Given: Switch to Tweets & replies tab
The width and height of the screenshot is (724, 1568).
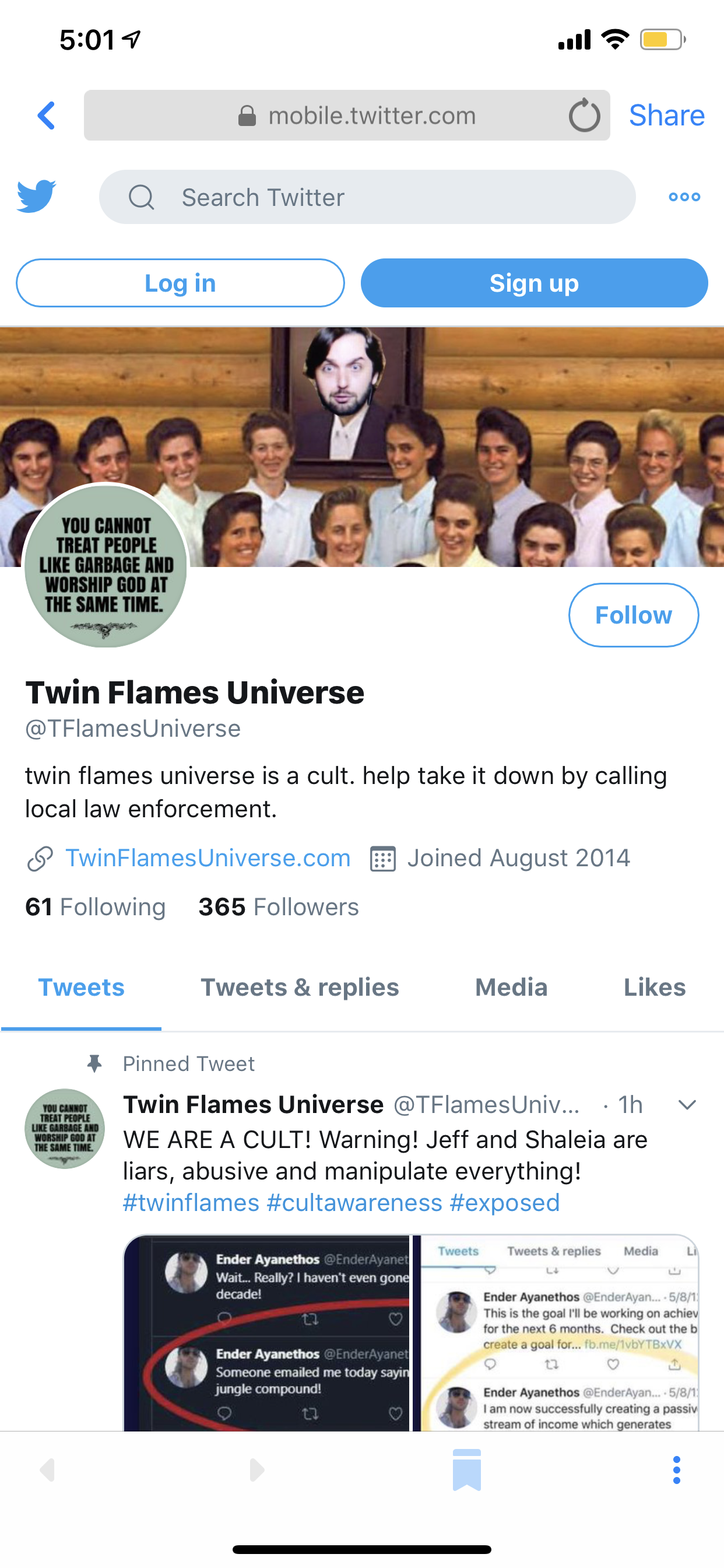Looking at the screenshot, I should [x=300, y=988].
